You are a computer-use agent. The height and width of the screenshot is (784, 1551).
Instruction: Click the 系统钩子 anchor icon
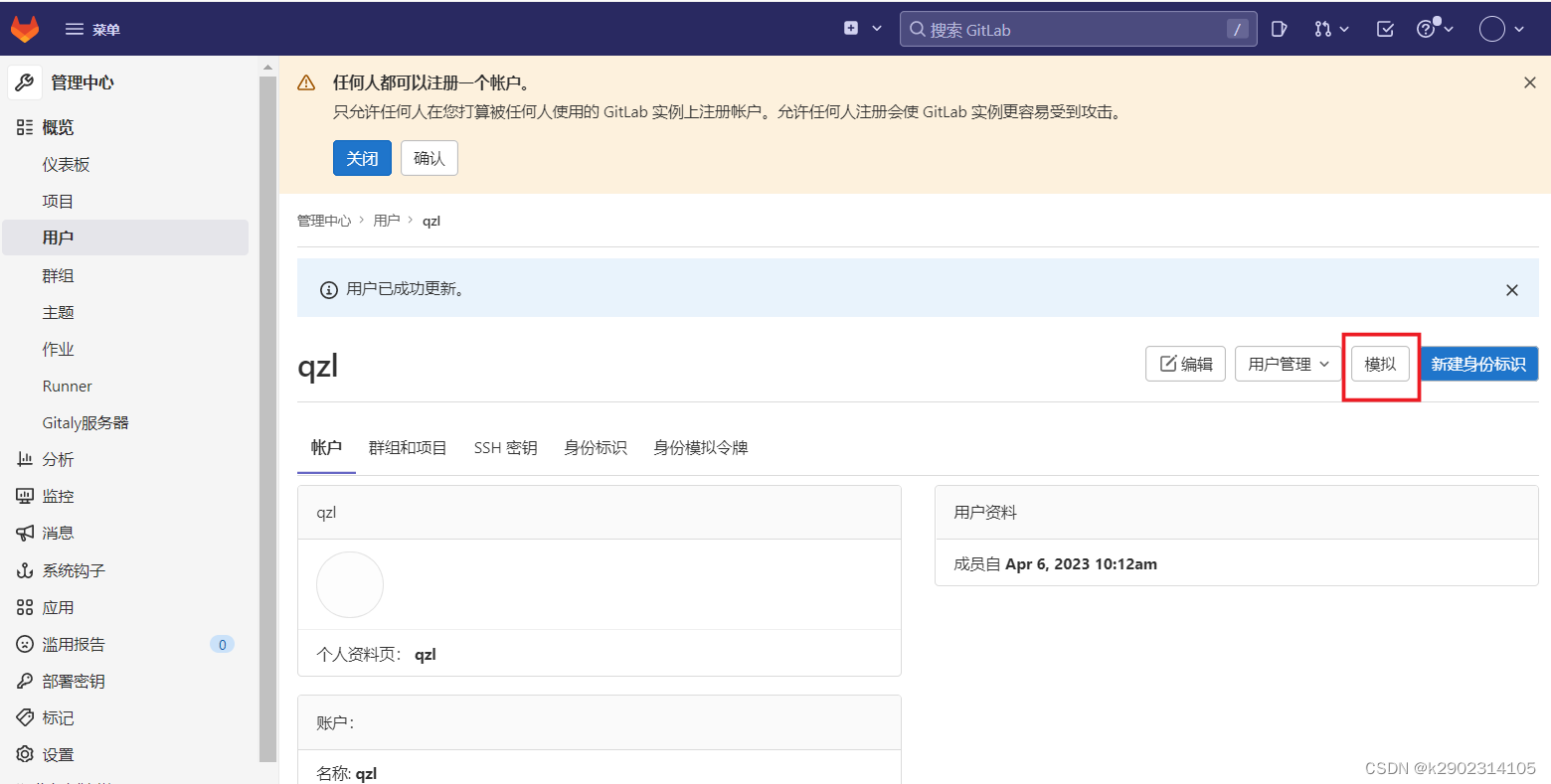pyautogui.click(x=25, y=570)
